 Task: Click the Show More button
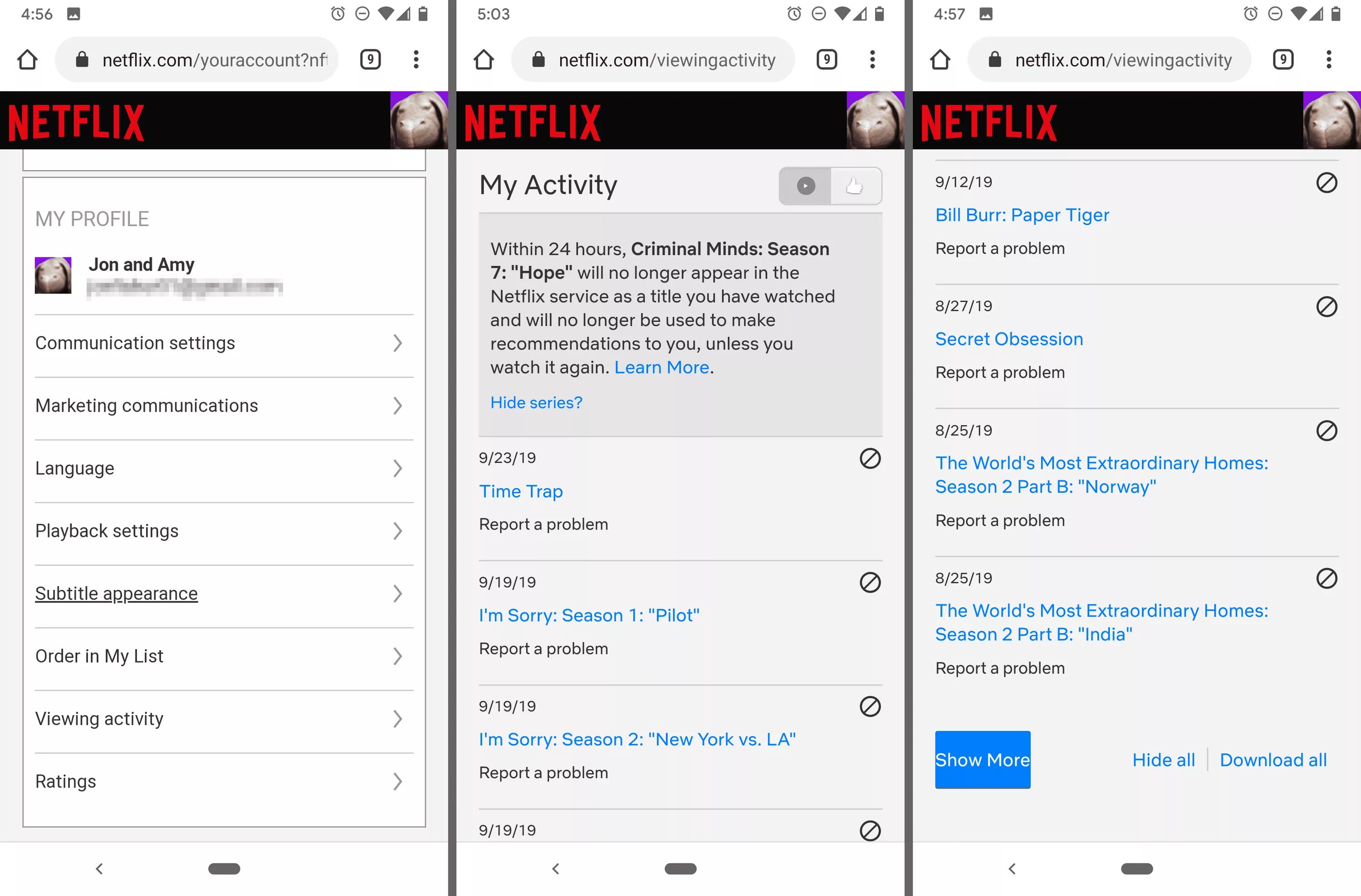point(983,760)
